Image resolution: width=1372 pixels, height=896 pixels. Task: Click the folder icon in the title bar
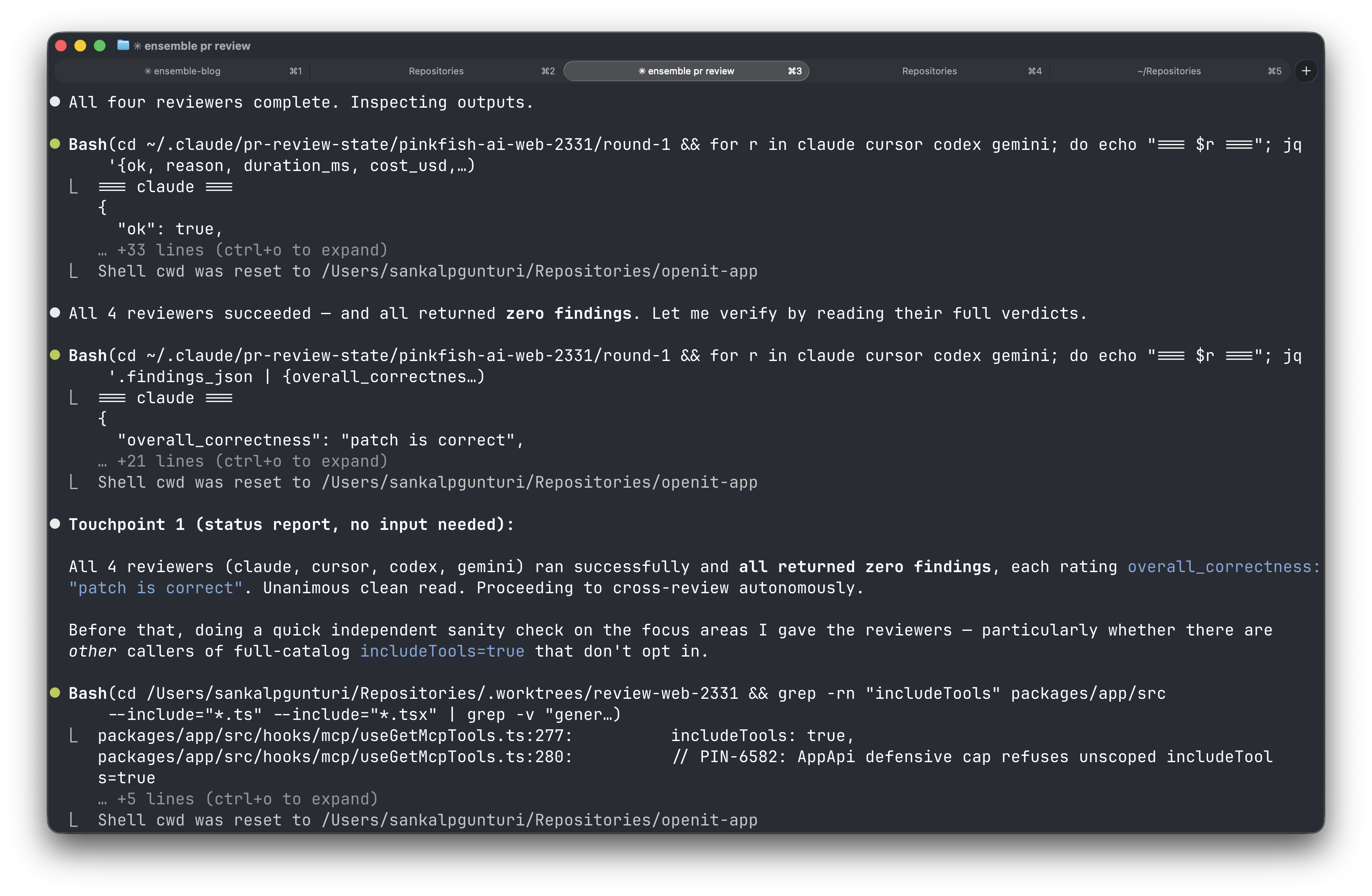pyautogui.click(x=123, y=45)
